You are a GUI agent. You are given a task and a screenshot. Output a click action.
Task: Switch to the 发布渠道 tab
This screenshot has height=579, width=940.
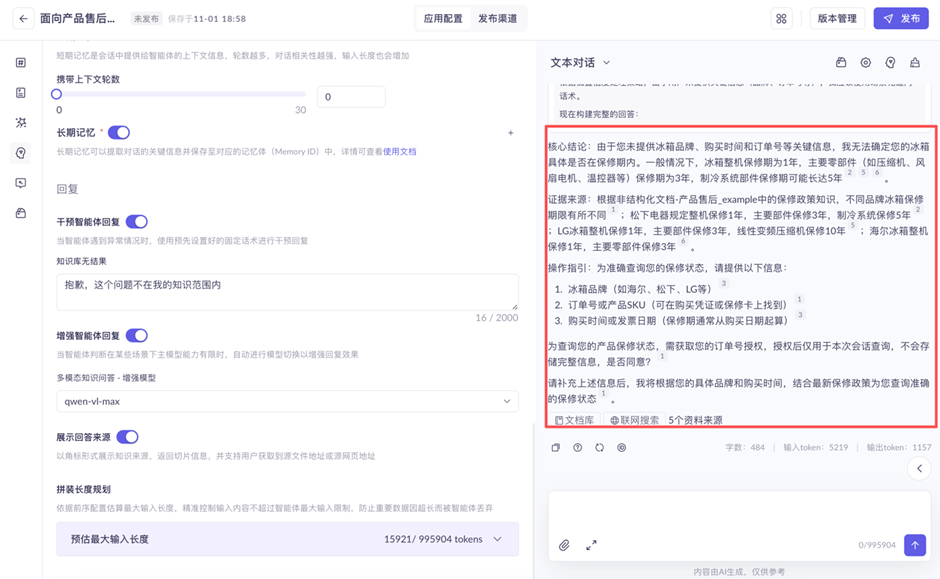click(x=498, y=19)
